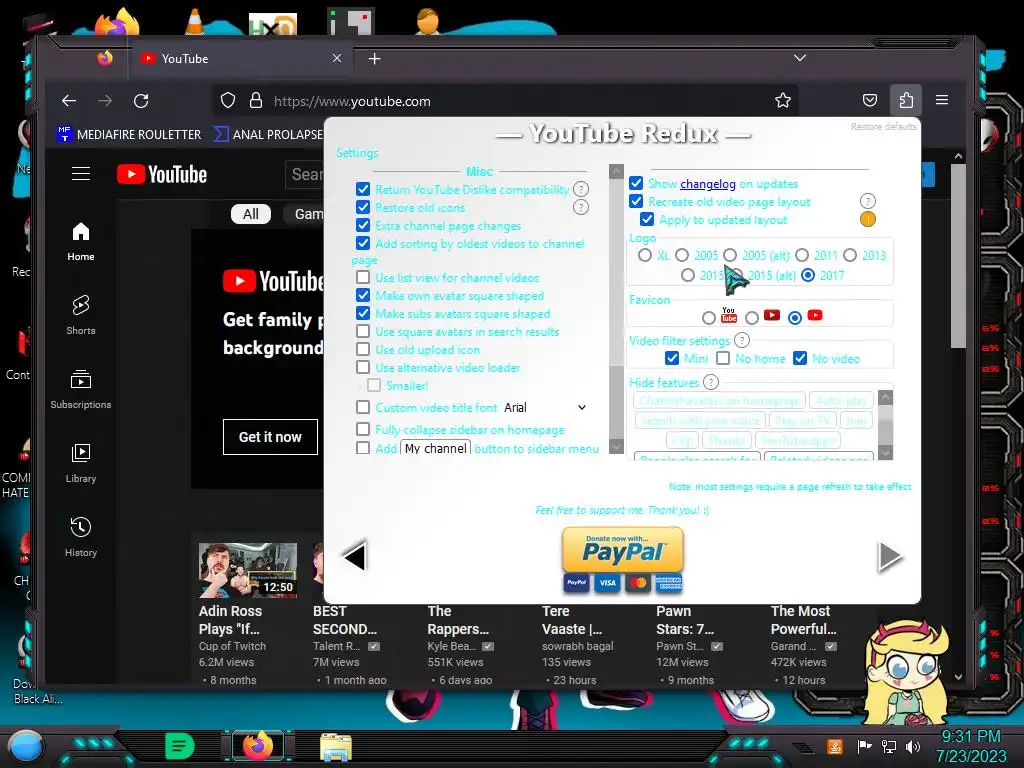Bookmark this page with the star icon
This screenshot has width=1024, height=768.
click(782, 101)
